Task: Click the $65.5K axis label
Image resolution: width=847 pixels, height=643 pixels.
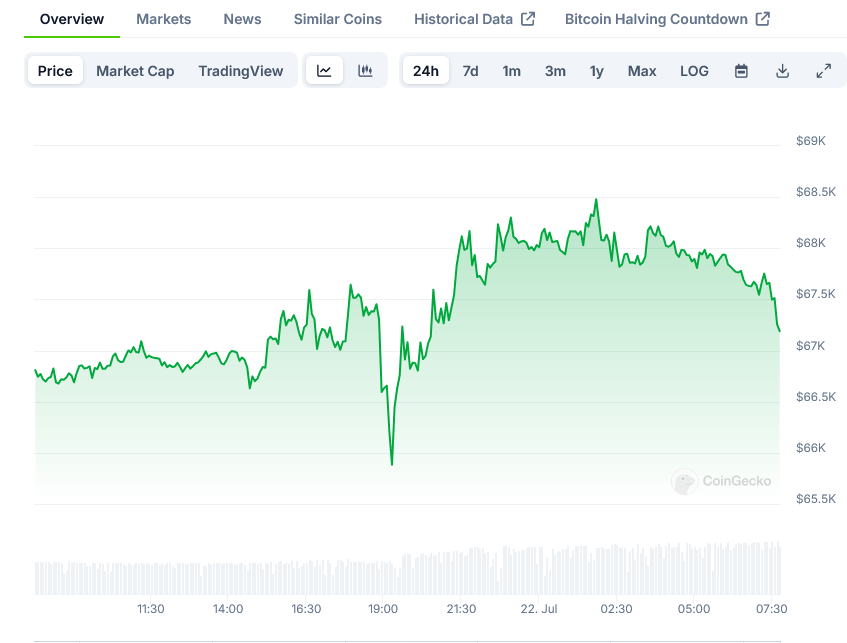Action: [816, 499]
